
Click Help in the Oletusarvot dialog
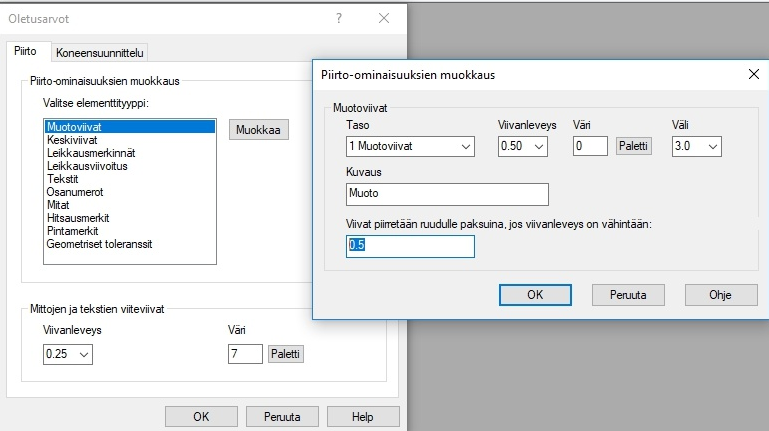(x=362, y=417)
